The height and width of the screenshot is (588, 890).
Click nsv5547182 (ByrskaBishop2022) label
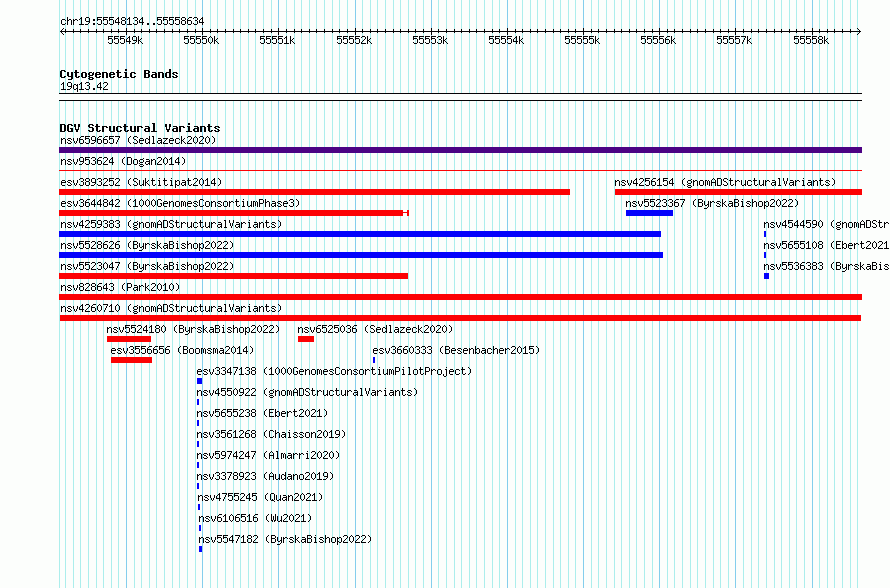[285, 539]
